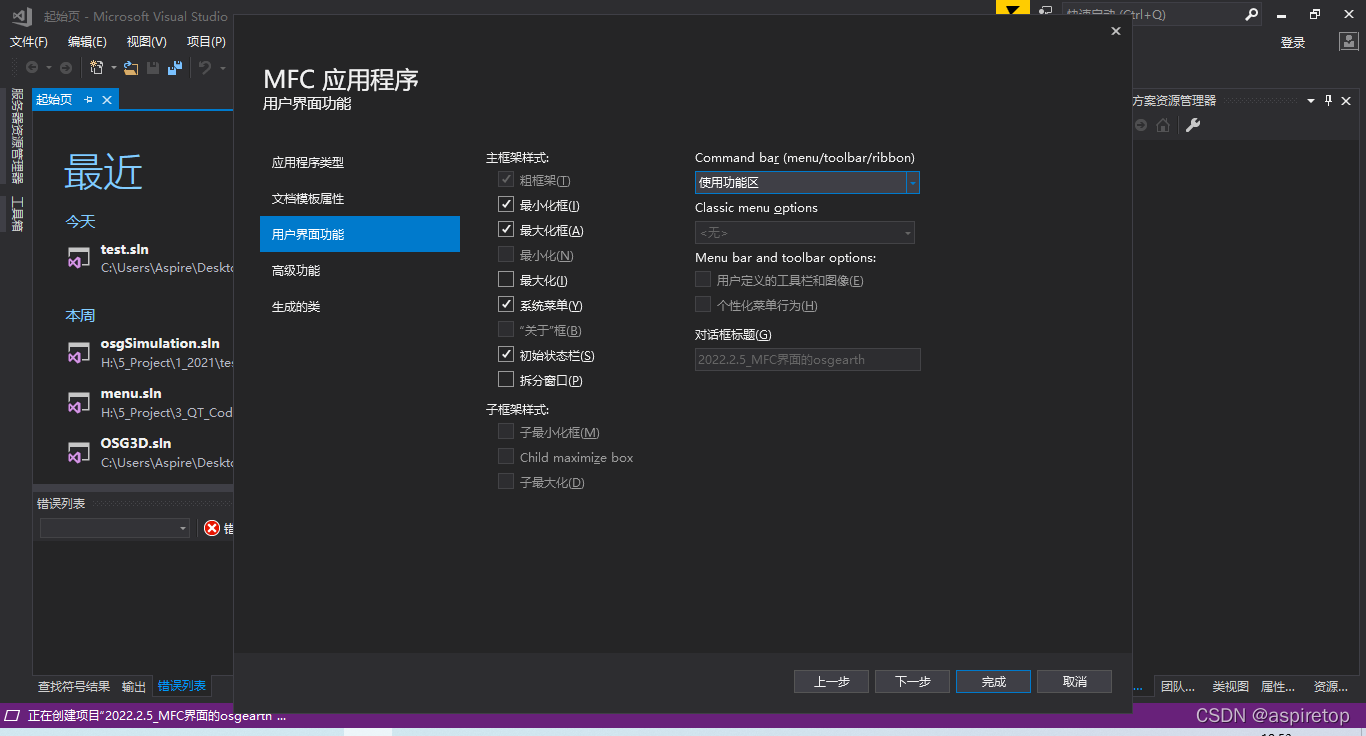Viewport: 1366px width, 736px height.
Task: Open the Solution Explorer window position dropdown
Action: coord(1310,101)
